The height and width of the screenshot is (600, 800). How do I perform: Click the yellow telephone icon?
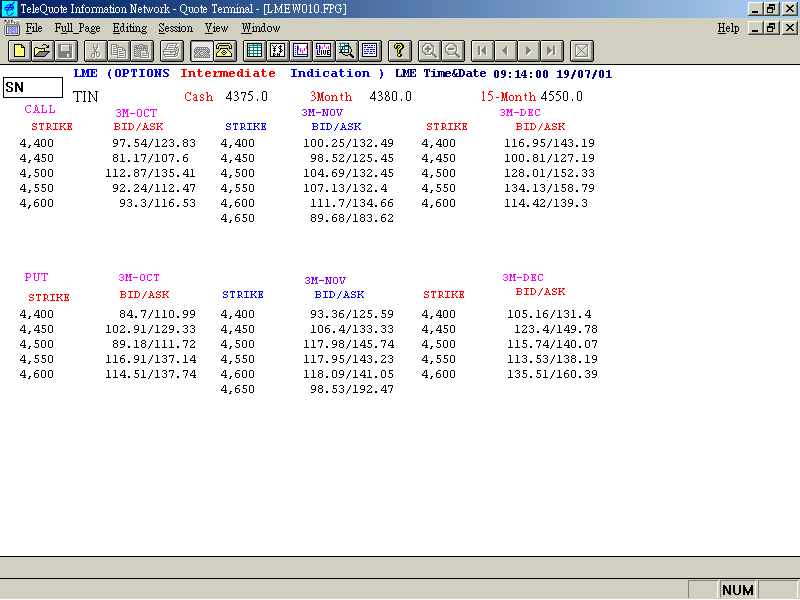[224, 51]
